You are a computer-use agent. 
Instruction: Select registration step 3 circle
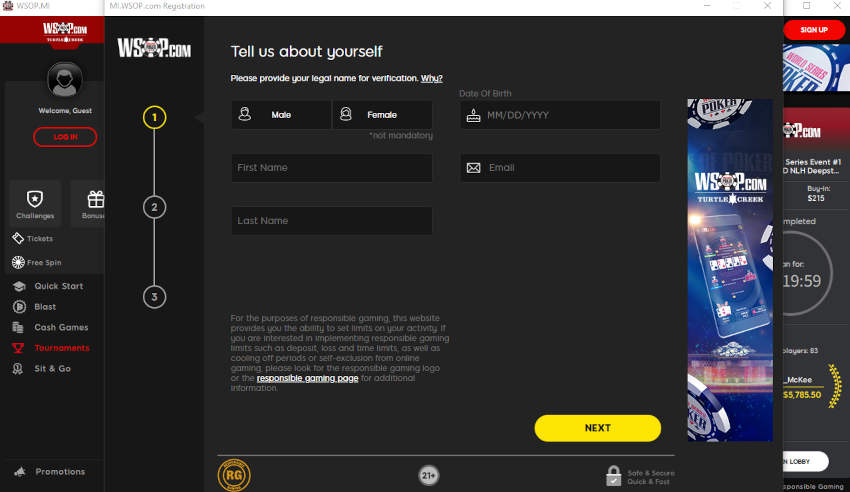pos(154,297)
